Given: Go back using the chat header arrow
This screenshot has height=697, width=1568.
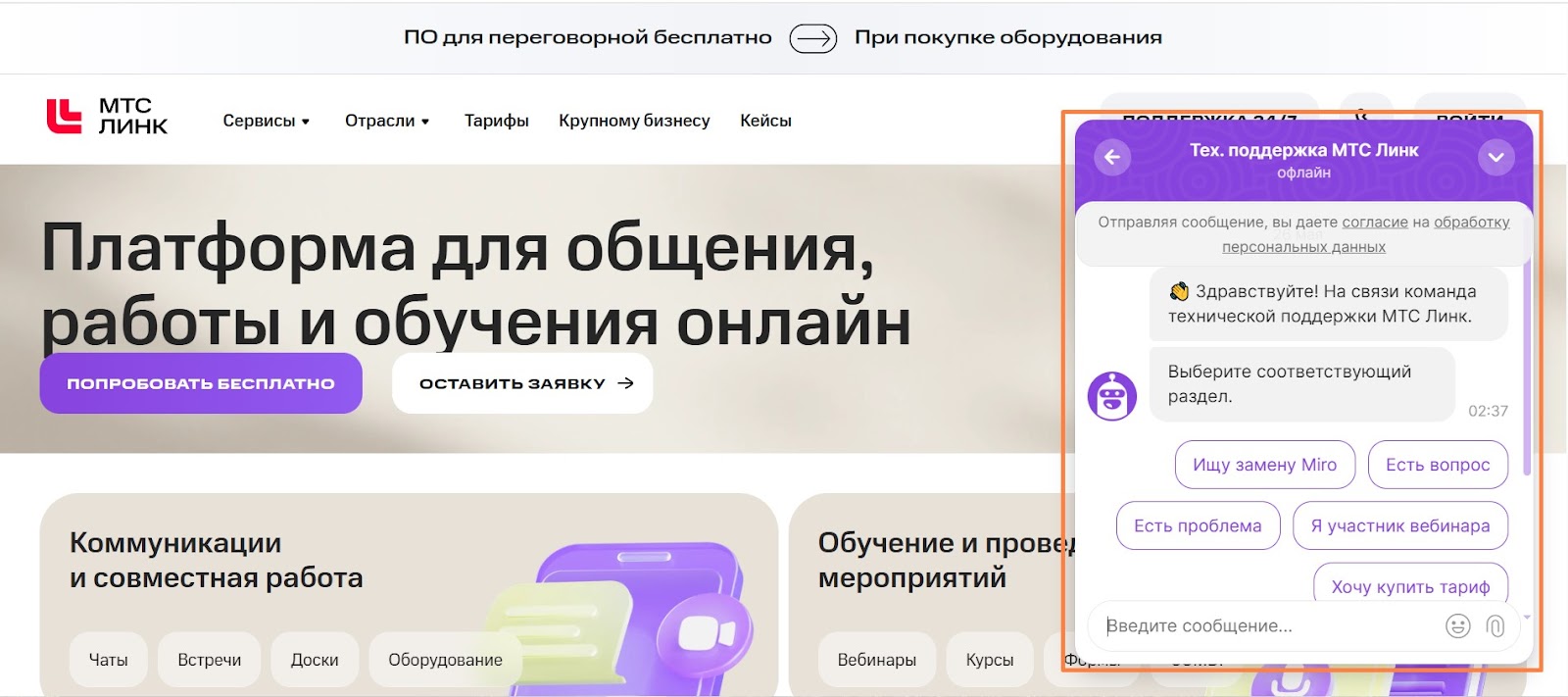Looking at the screenshot, I should tap(1112, 157).
